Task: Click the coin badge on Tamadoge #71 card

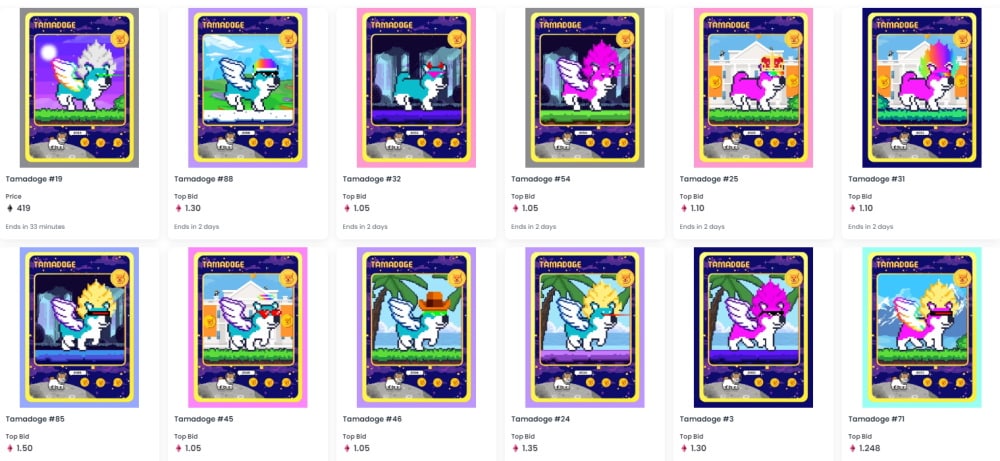Action: (962, 278)
